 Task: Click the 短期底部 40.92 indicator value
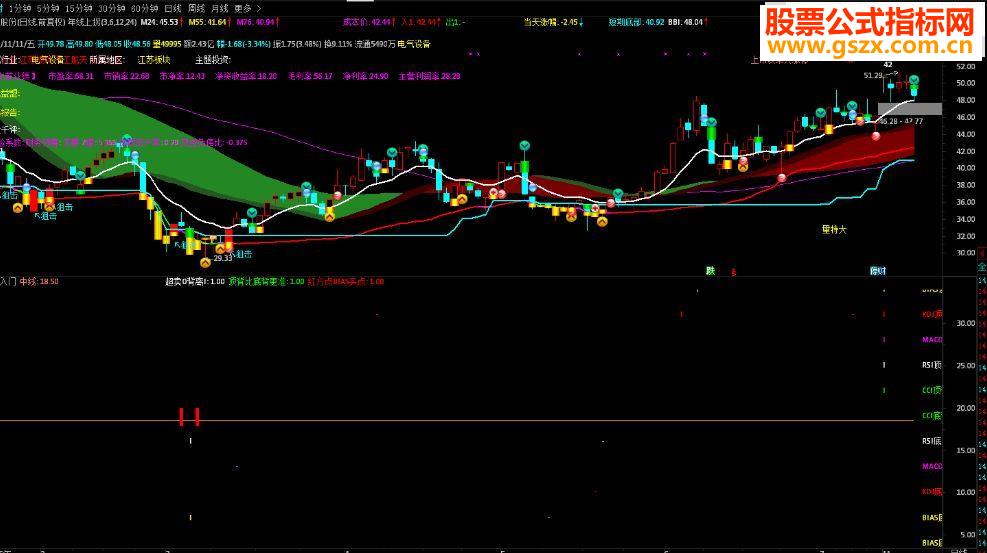coord(636,22)
